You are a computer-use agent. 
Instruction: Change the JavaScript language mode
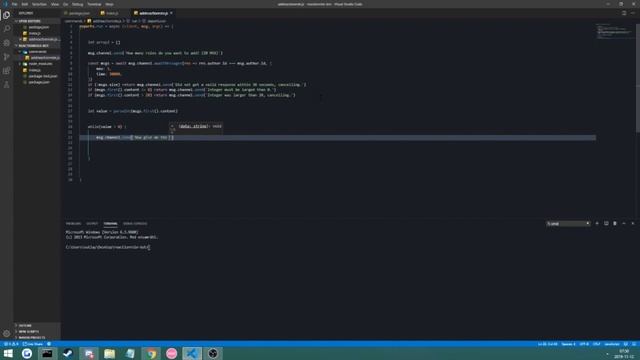[612, 344]
